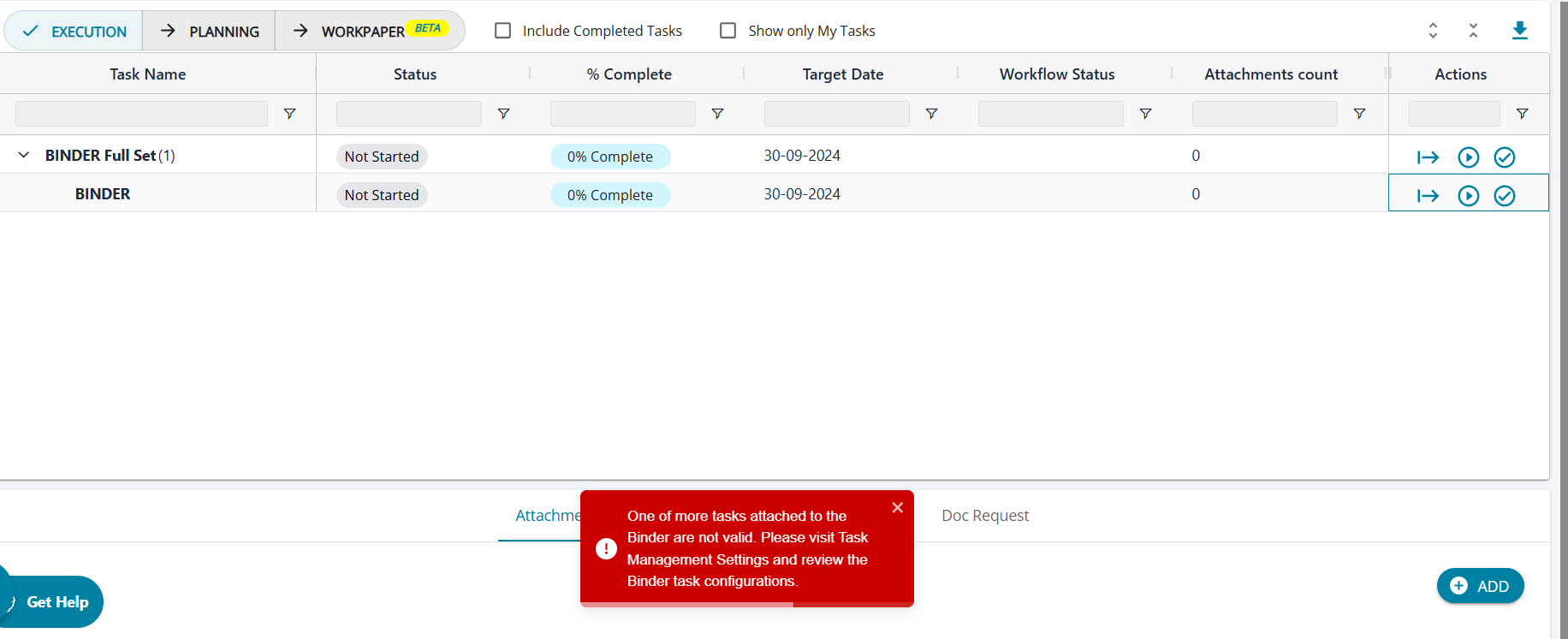Open the WORKPAPER beta tab
The image size is (1568, 639).
[x=369, y=32]
